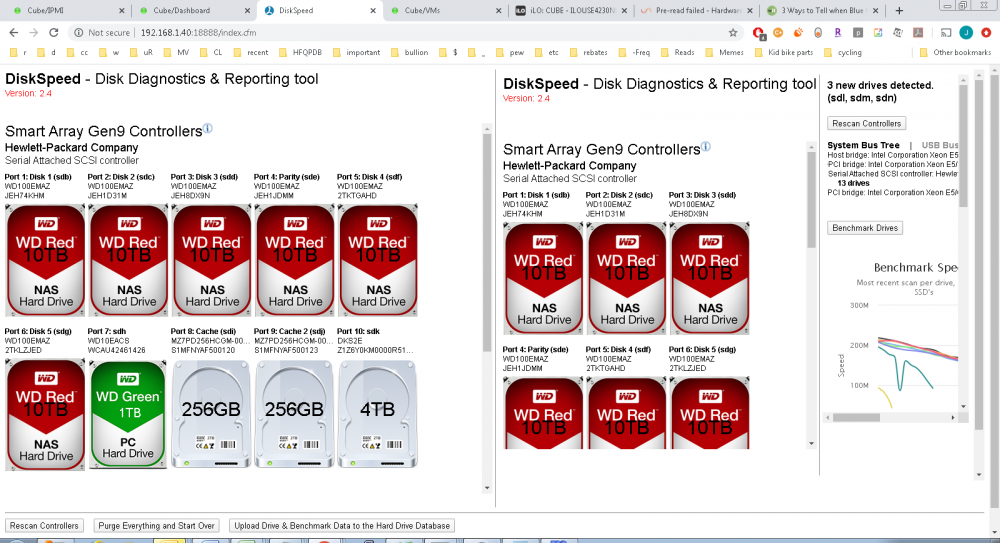This screenshot has height=543, width=1000.
Task: Select the 4TB drive on Port 10
Action: pyautogui.click(x=378, y=415)
